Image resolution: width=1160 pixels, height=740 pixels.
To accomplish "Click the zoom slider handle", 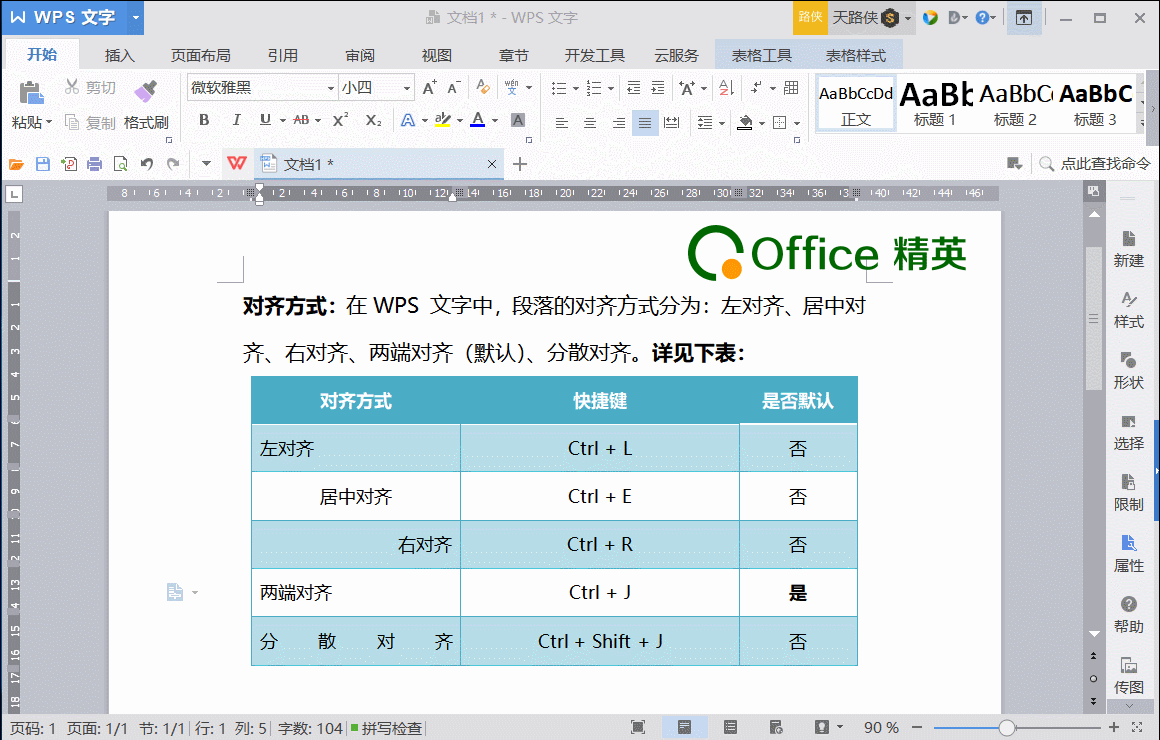I will tap(1006, 727).
